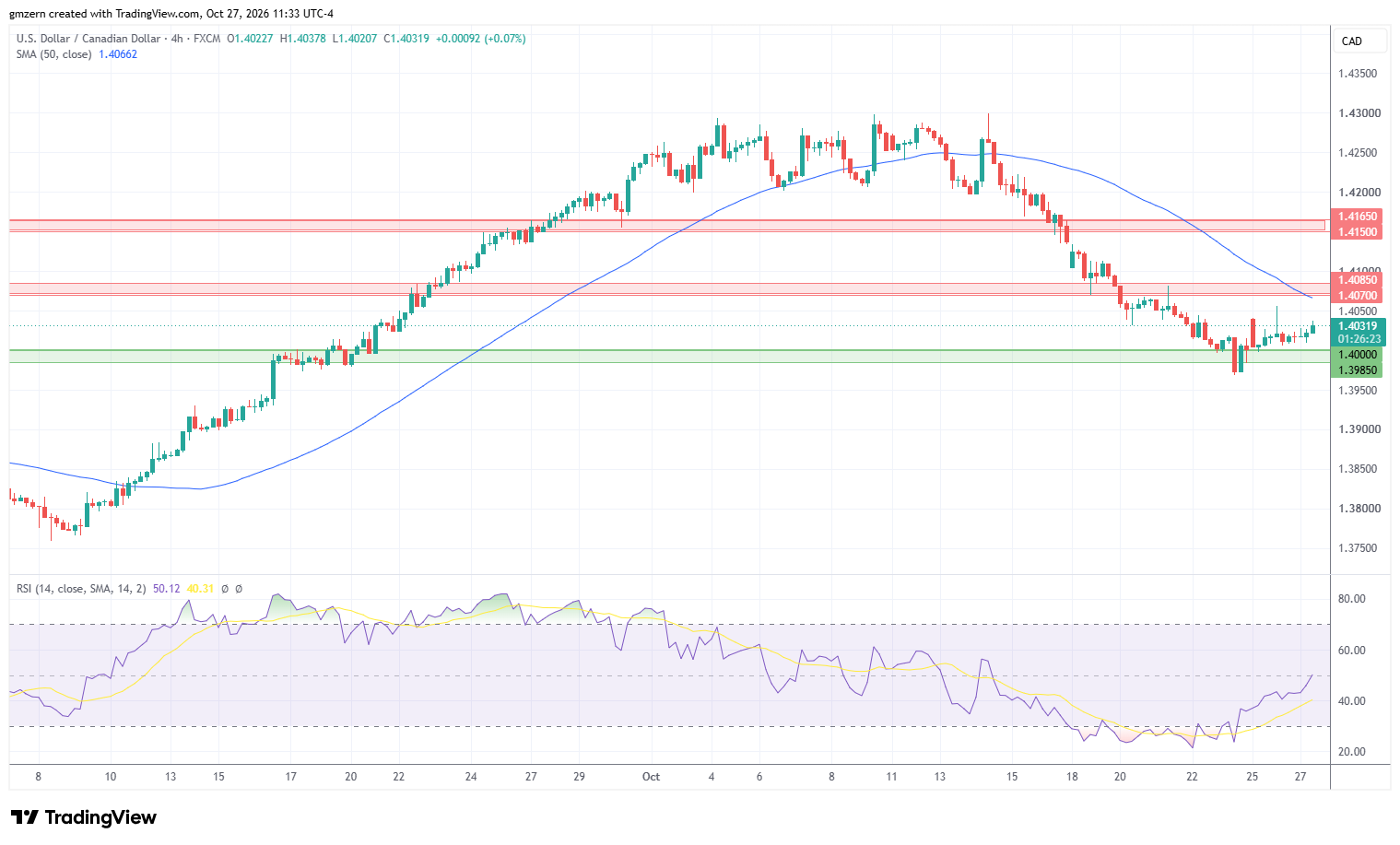The height and width of the screenshot is (845, 1400).
Task: Click the RSI moving average value 40.31
Action: coord(200,588)
